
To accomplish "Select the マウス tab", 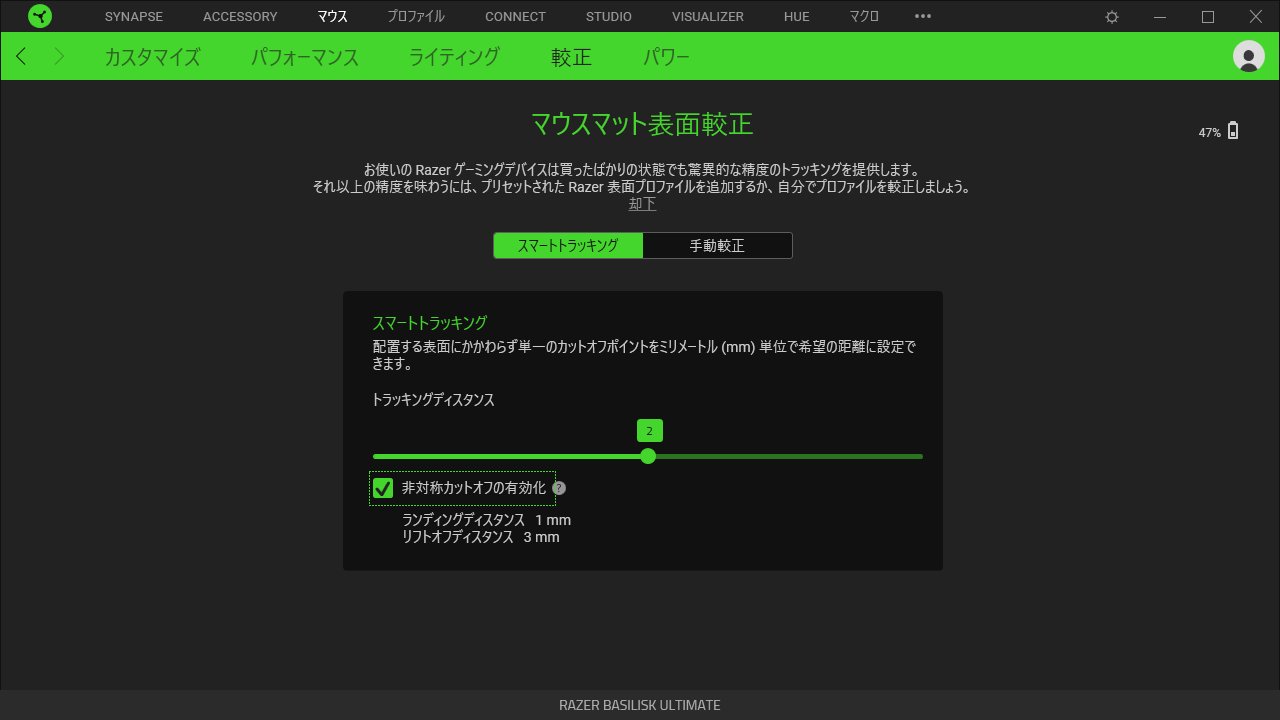I will [x=332, y=17].
